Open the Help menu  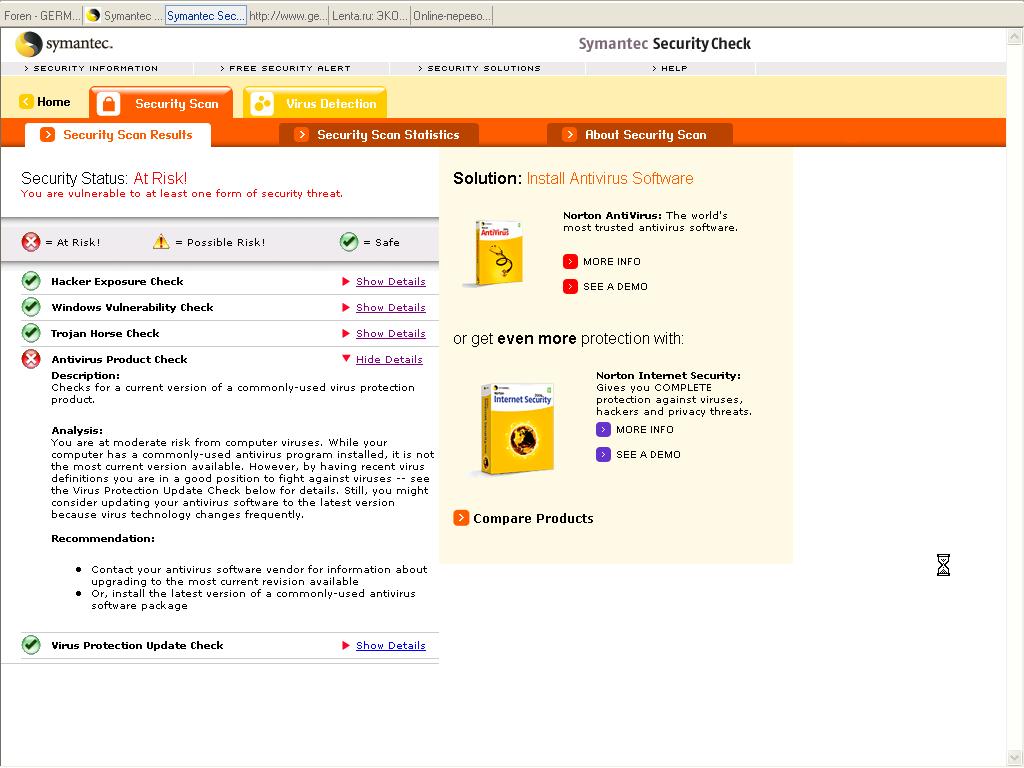click(669, 68)
